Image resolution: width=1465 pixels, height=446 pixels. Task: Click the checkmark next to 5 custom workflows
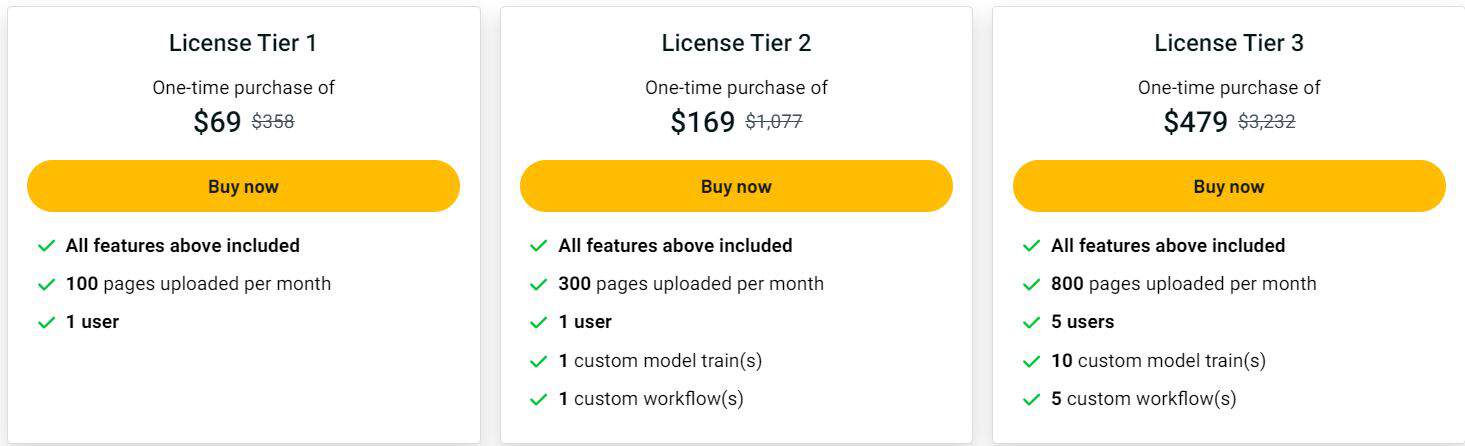click(1032, 399)
